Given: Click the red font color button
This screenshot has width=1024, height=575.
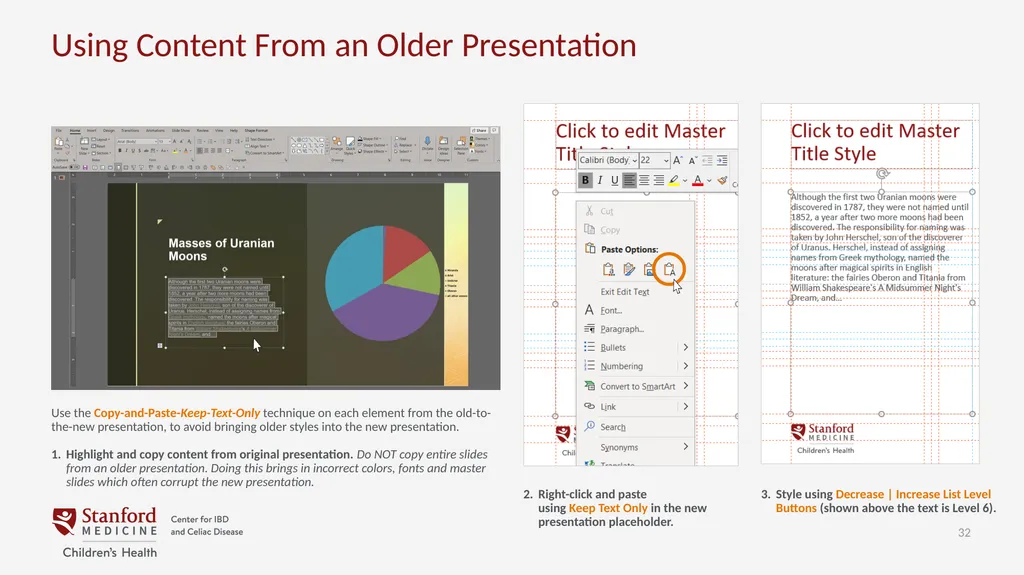Looking at the screenshot, I should pos(697,181).
